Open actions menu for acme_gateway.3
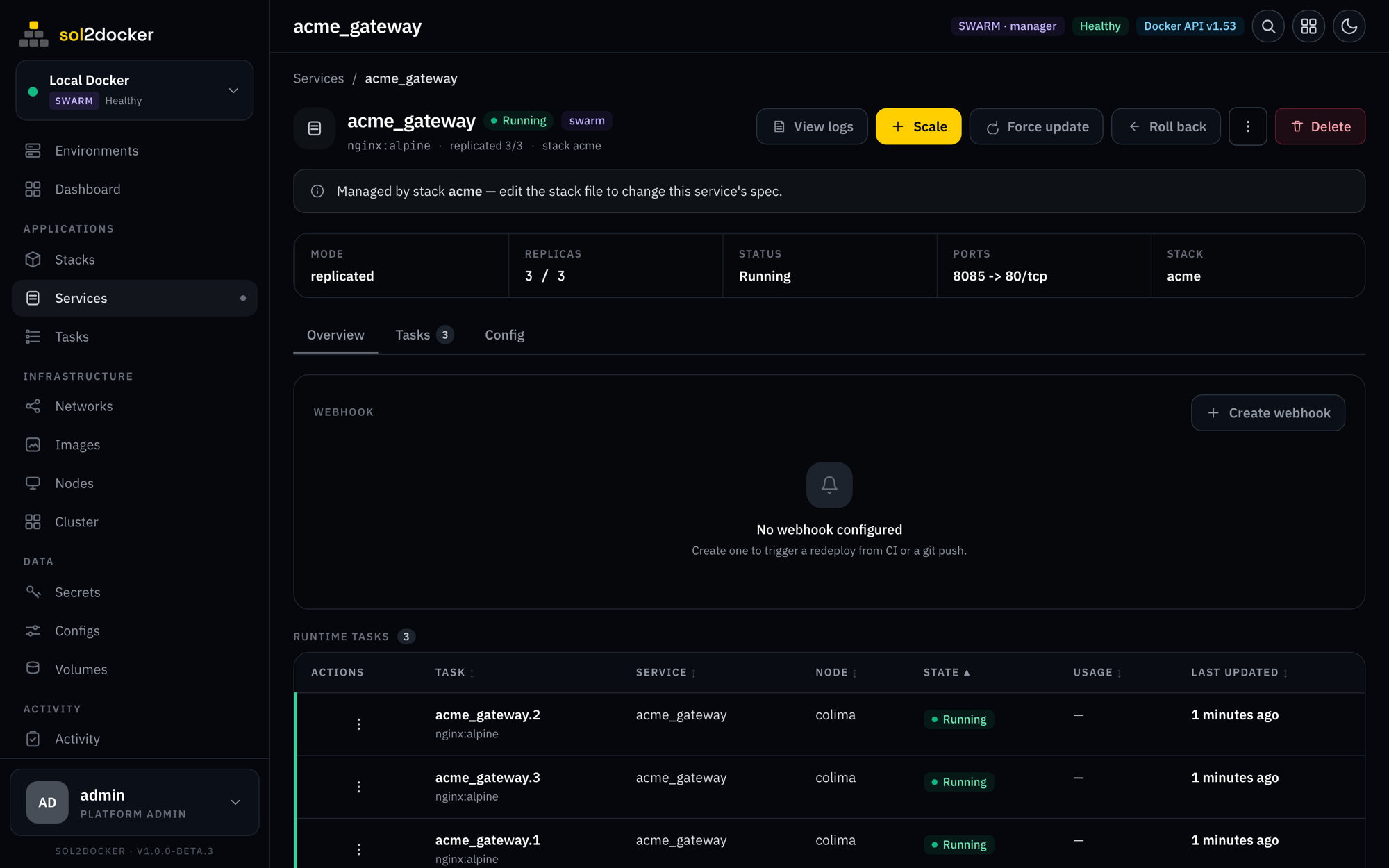The image size is (1389, 868). pos(358,787)
